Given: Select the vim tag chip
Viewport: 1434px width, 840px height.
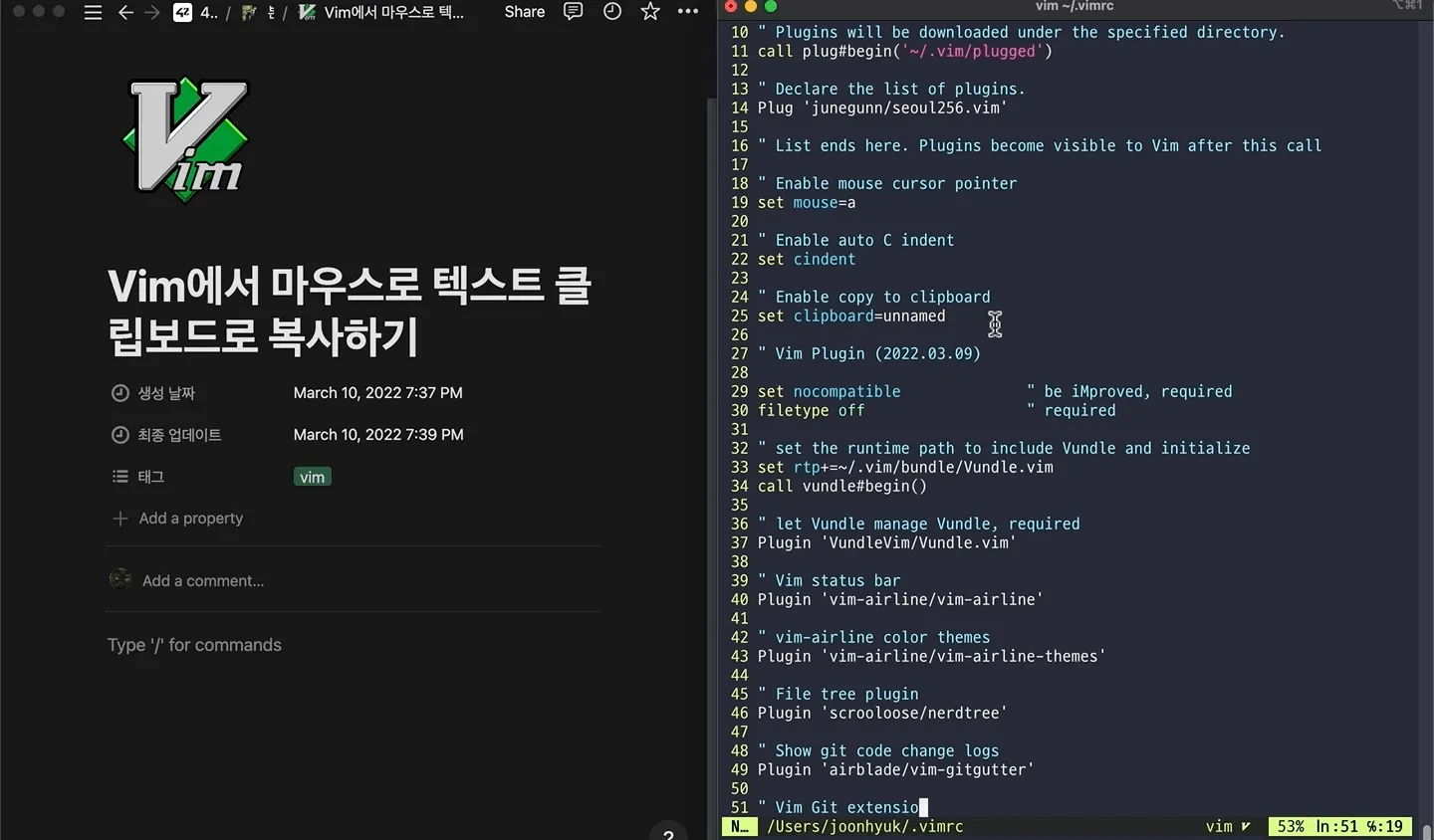Looking at the screenshot, I should pos(313,477).
